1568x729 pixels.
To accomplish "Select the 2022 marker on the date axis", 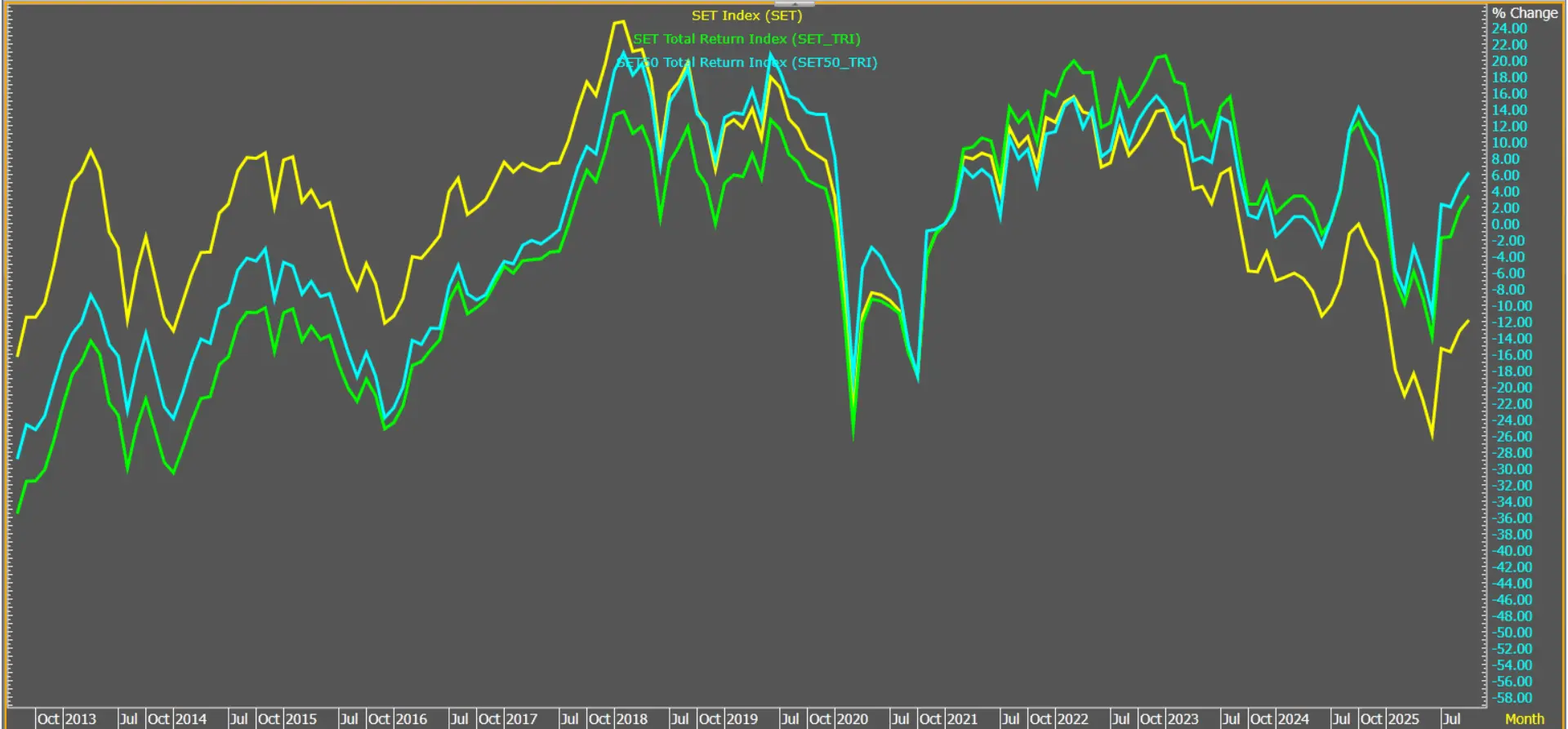I will click(1072, 719).
